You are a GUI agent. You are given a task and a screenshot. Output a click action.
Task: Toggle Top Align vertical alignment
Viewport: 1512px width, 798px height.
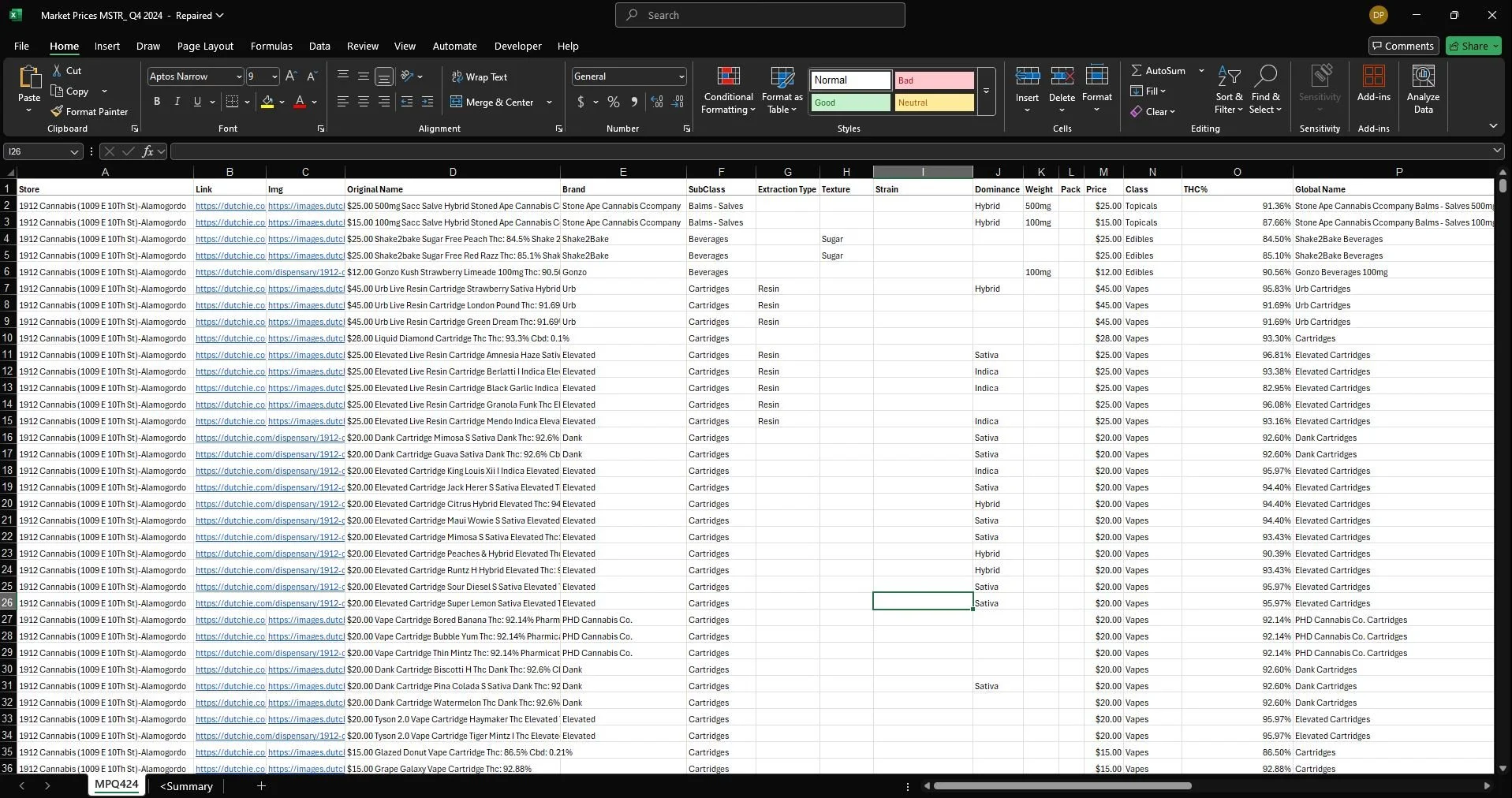(343, 76)
